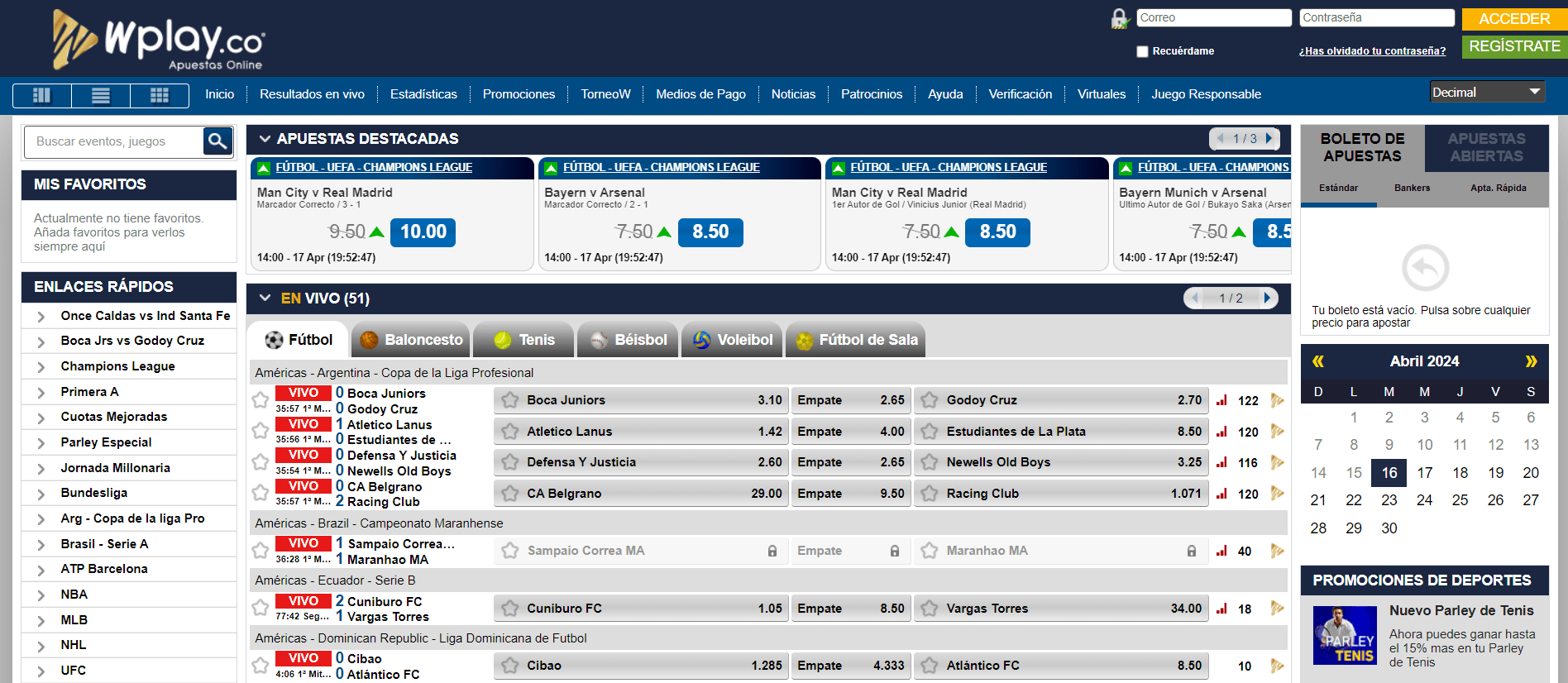Open live stream icon for Defensa Y Justicia row
Image resolution: width=1568 pixels, height=683 pixels.
click(1277, 462)
